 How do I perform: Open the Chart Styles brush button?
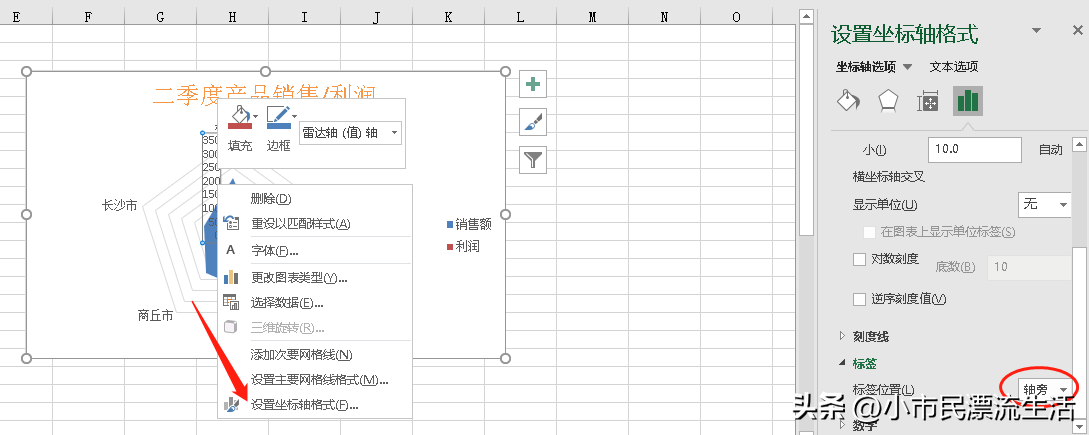533,122
